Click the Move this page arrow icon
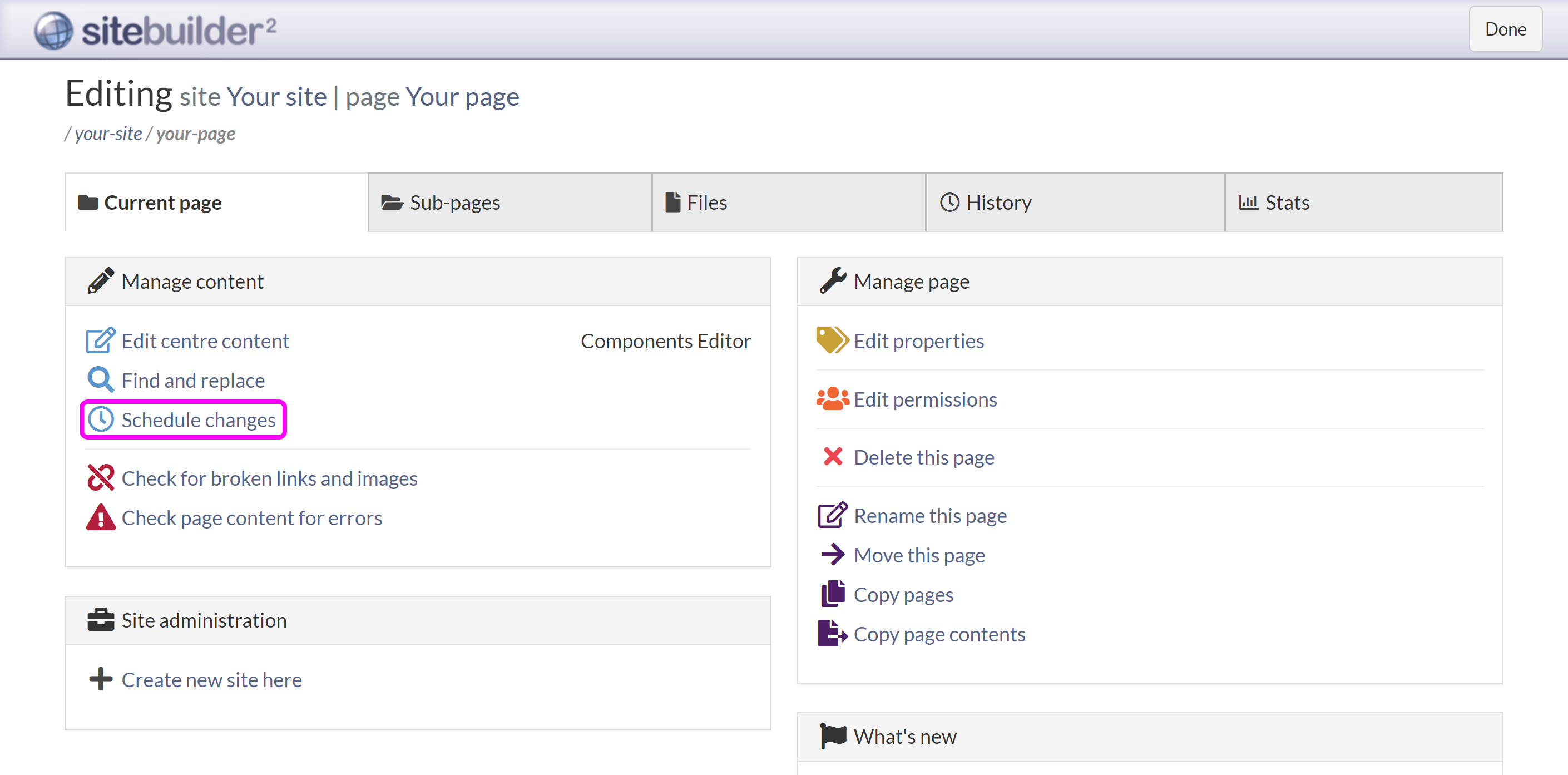1568x775 pixels. click(832, 555)
